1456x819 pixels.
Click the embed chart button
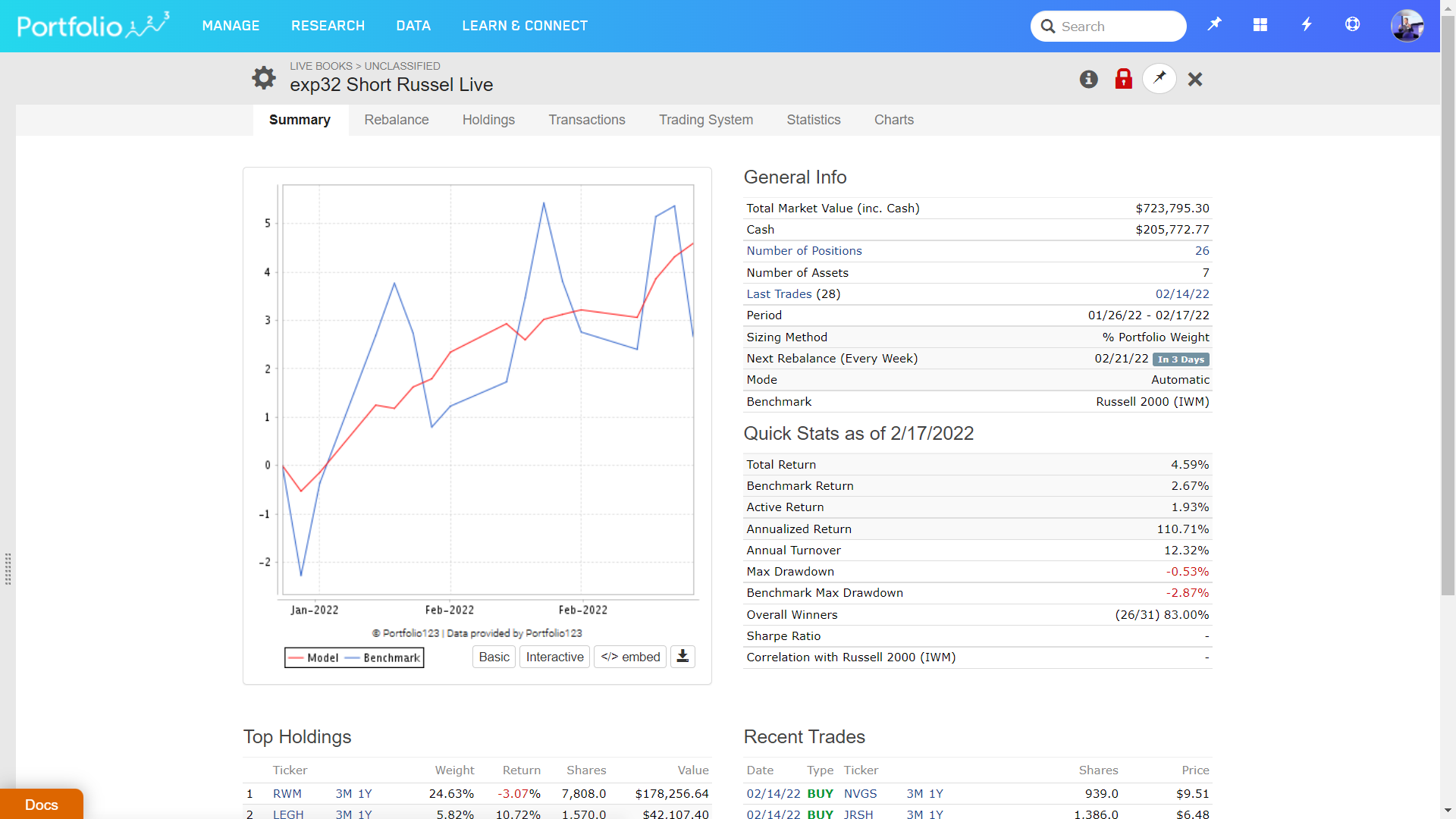click(x=630, y=657)
